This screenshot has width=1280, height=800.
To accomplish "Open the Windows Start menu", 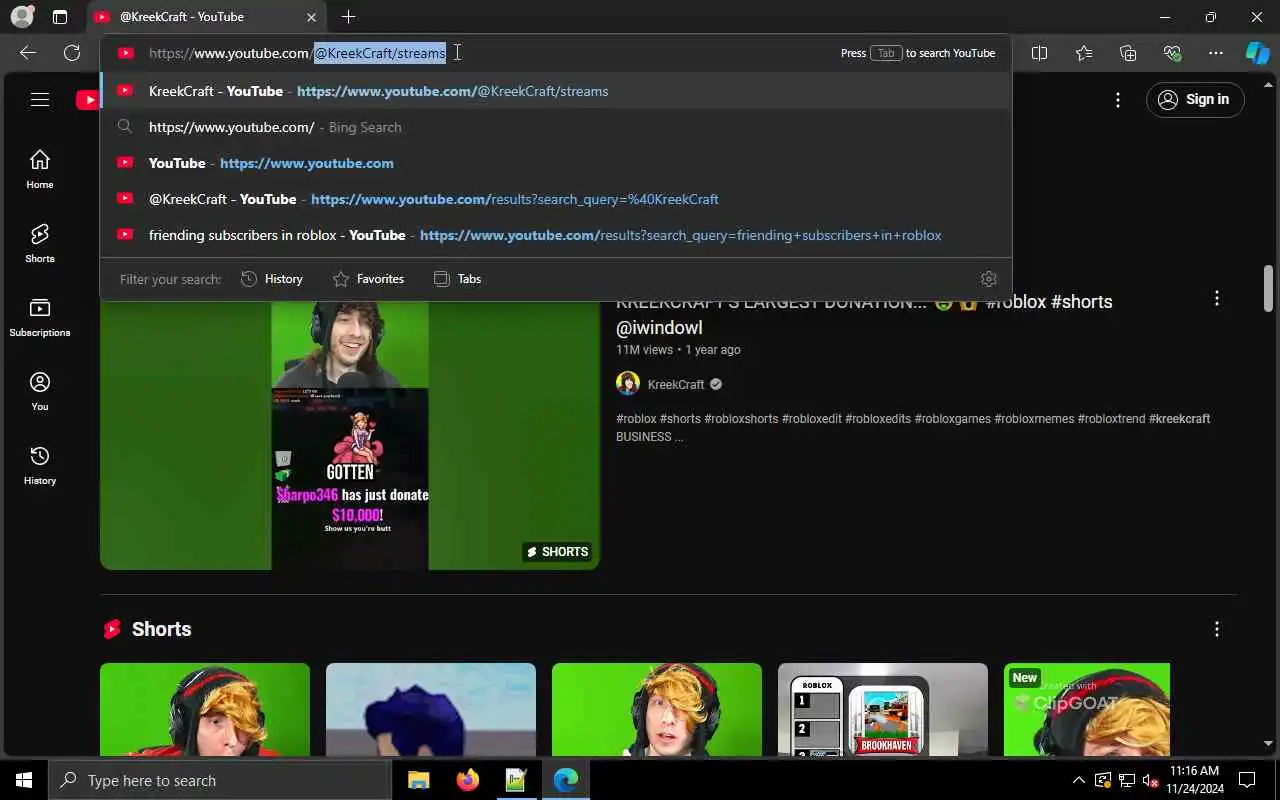I will point(24,780).
